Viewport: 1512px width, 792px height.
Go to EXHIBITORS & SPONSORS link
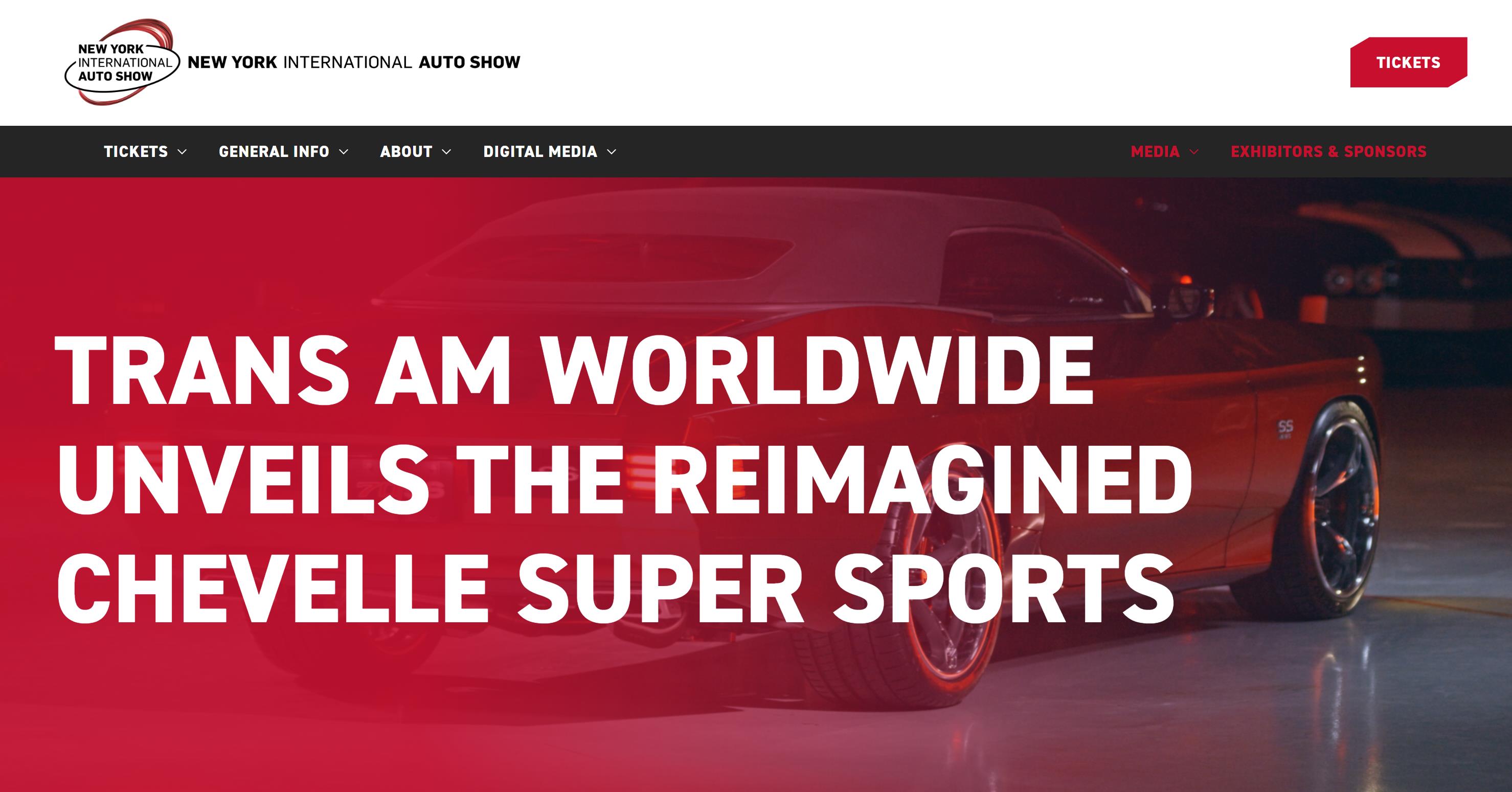click(x=1328, y=151)
